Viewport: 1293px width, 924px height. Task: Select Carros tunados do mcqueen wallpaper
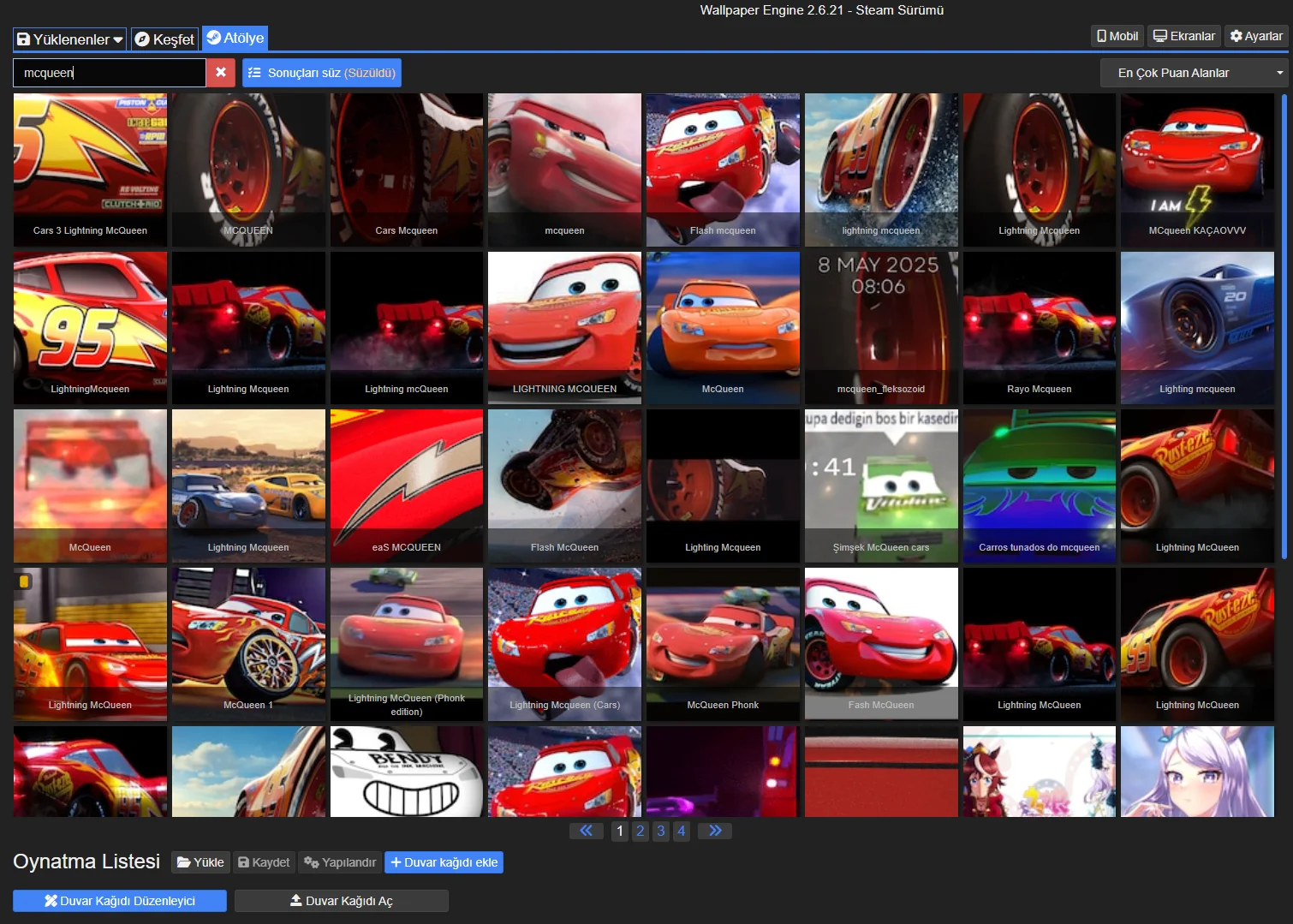1040,486
